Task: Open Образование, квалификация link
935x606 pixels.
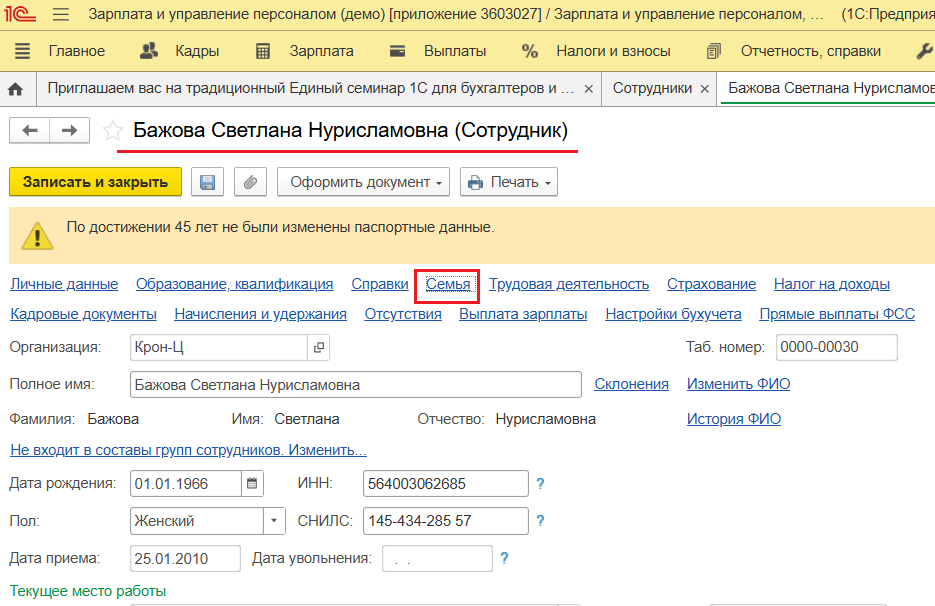Action: coord(234,284)
